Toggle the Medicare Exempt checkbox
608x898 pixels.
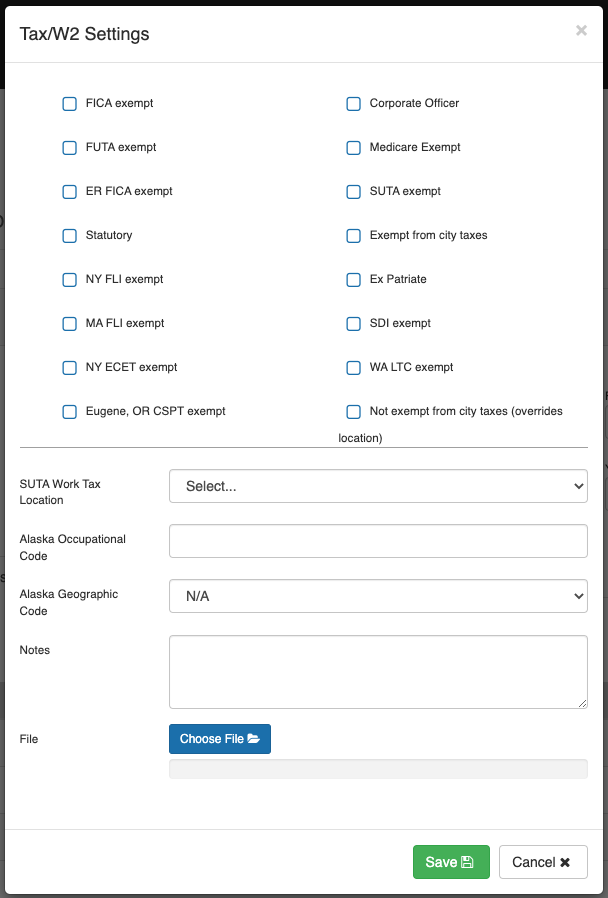tap(353, 148)
